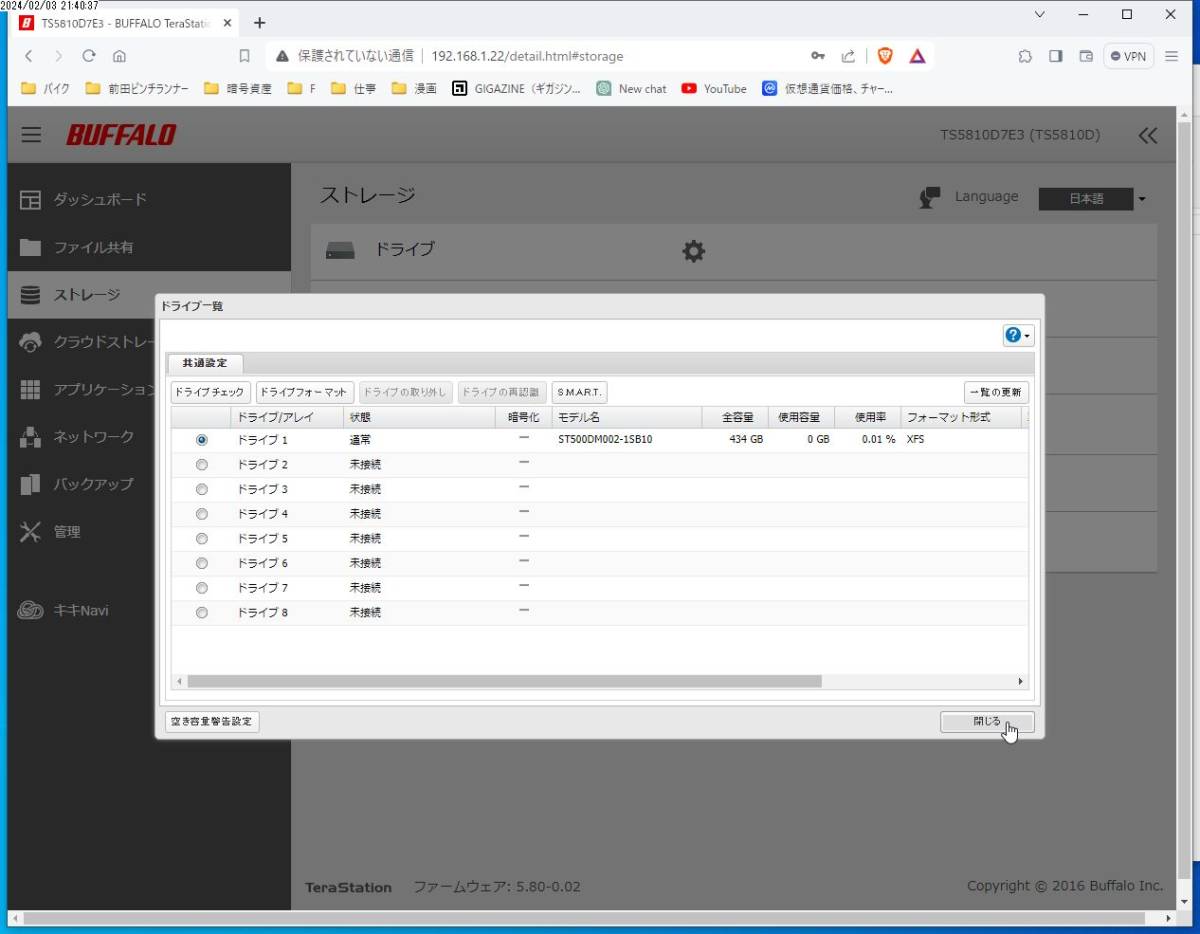1200x934 pixels.
Task: Sort by モデル名 column header
Action: (x=626, y=417)
